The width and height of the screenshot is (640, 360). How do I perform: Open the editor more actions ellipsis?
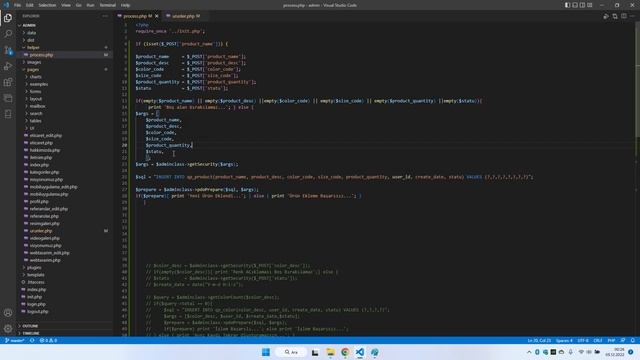632,16
